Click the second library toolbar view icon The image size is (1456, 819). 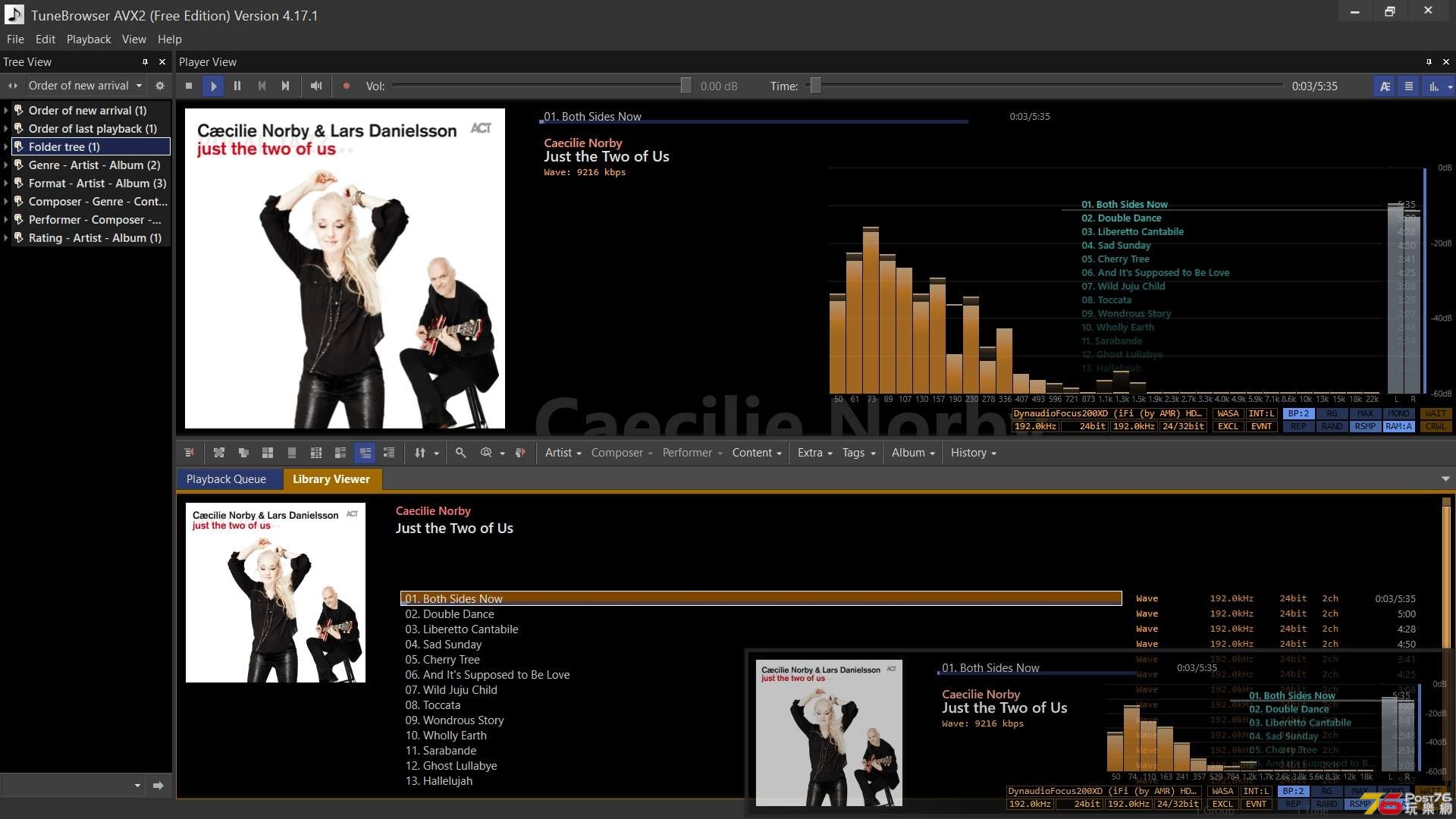coord(219,453)
